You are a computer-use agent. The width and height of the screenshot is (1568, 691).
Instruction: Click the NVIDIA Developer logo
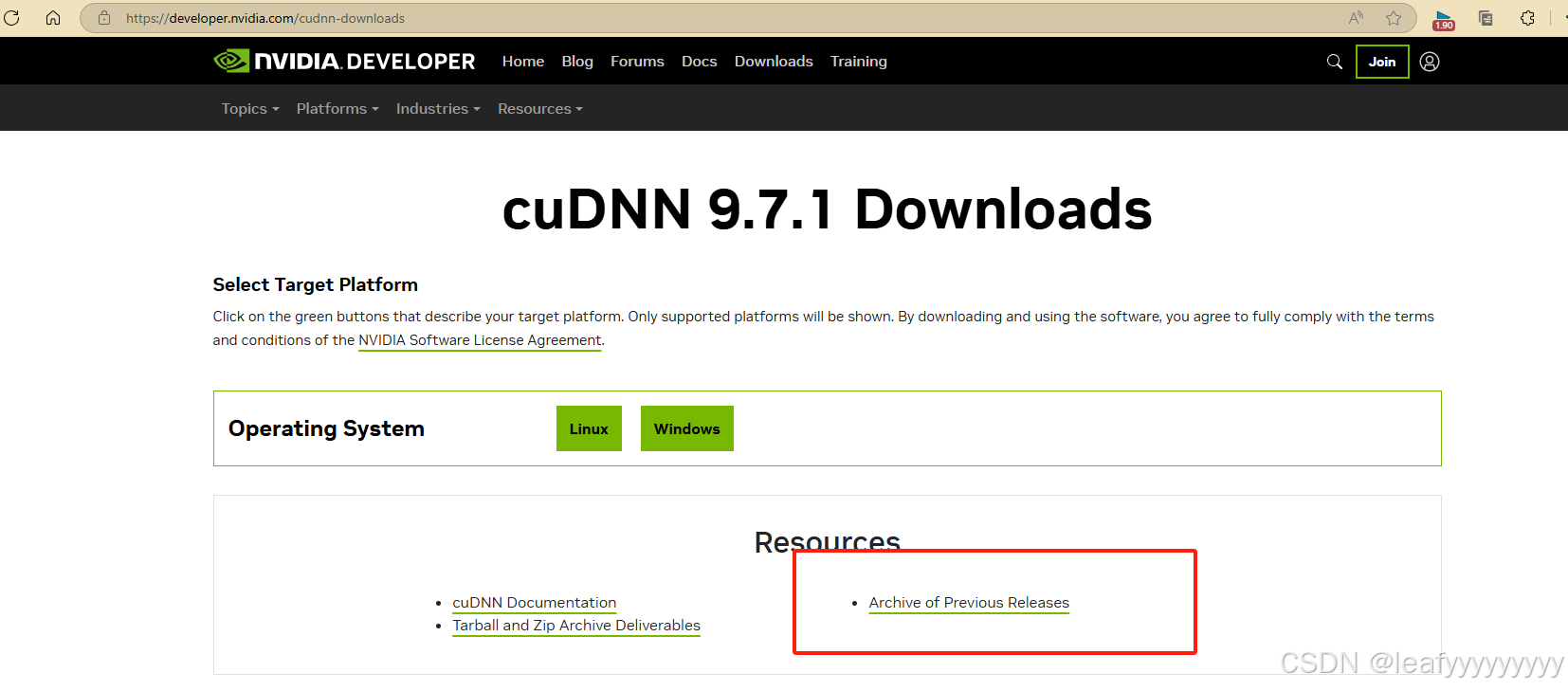click(344, 62)
